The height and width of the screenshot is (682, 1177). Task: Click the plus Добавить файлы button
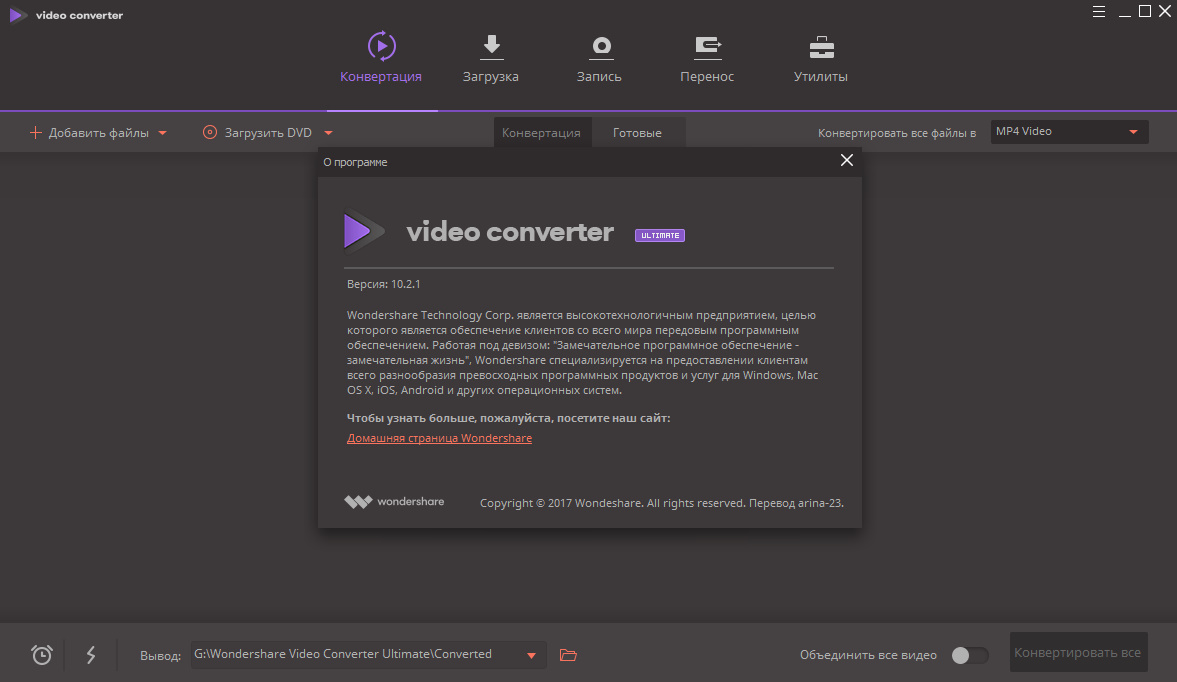(89, 133)
